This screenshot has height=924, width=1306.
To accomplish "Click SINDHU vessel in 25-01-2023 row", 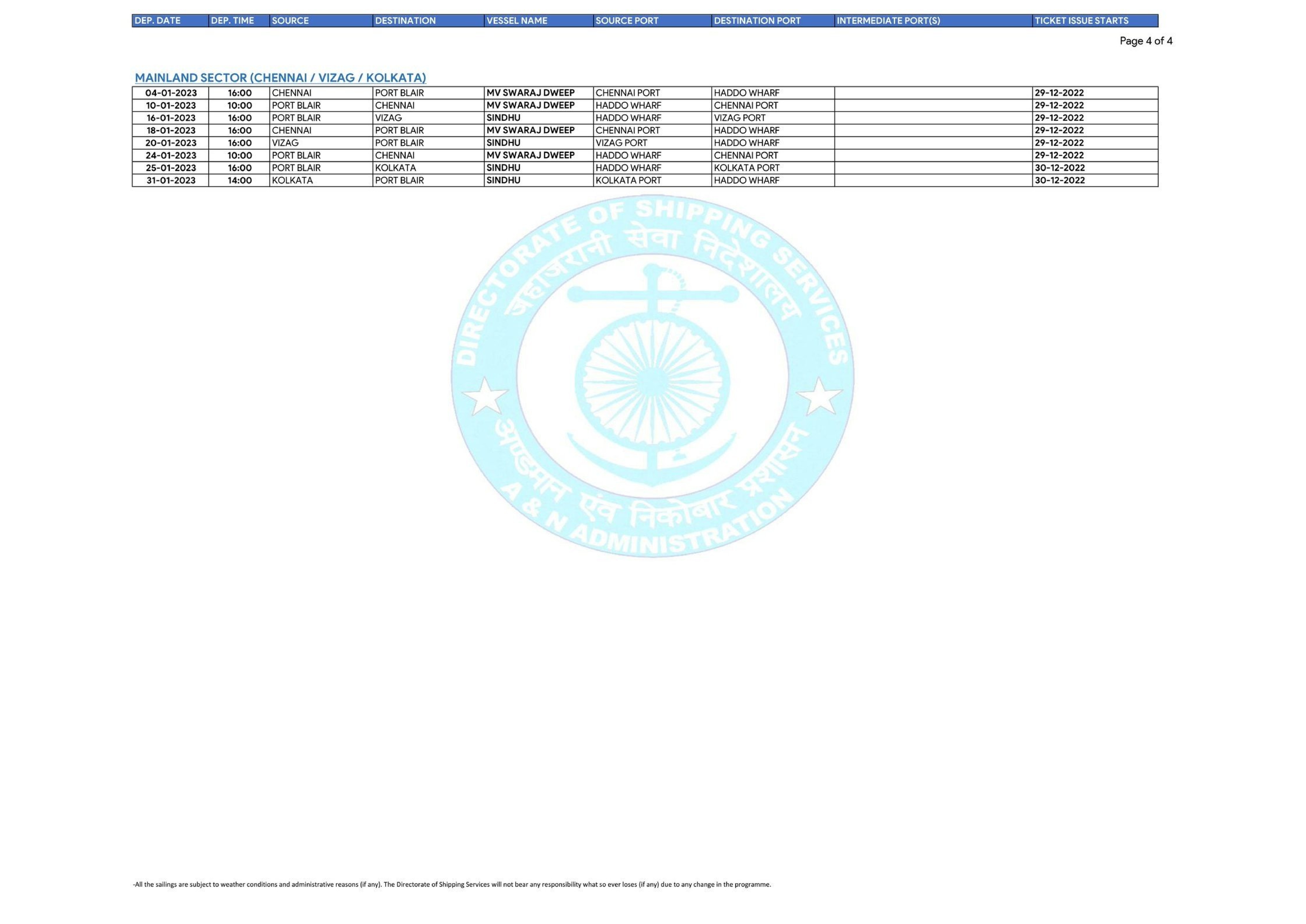I will click(503, 168).
